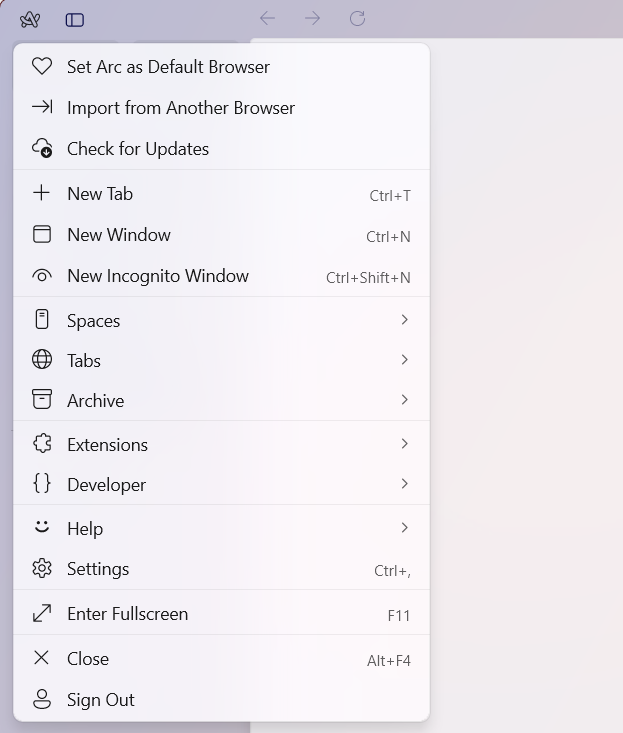Screen dimensions: 623x733
Task: Expand the Archive submenu chevron
Action: coord(404,400)
